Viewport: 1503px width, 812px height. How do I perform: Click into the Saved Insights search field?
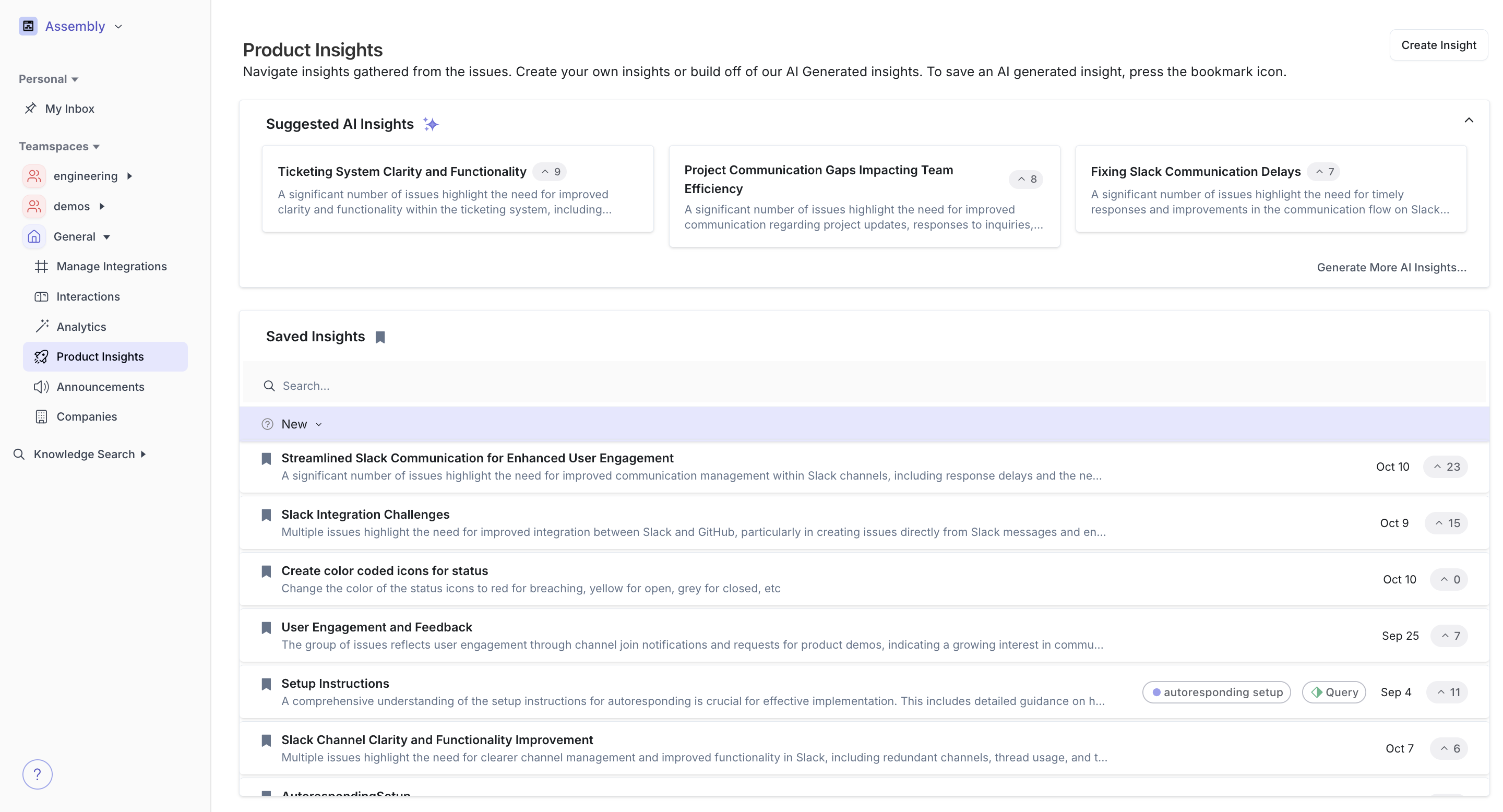(583, 386)
